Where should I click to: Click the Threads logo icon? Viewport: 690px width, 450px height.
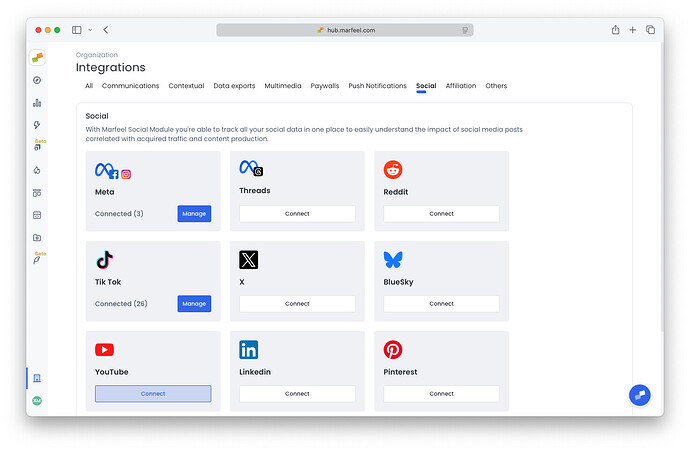(251, 168)
